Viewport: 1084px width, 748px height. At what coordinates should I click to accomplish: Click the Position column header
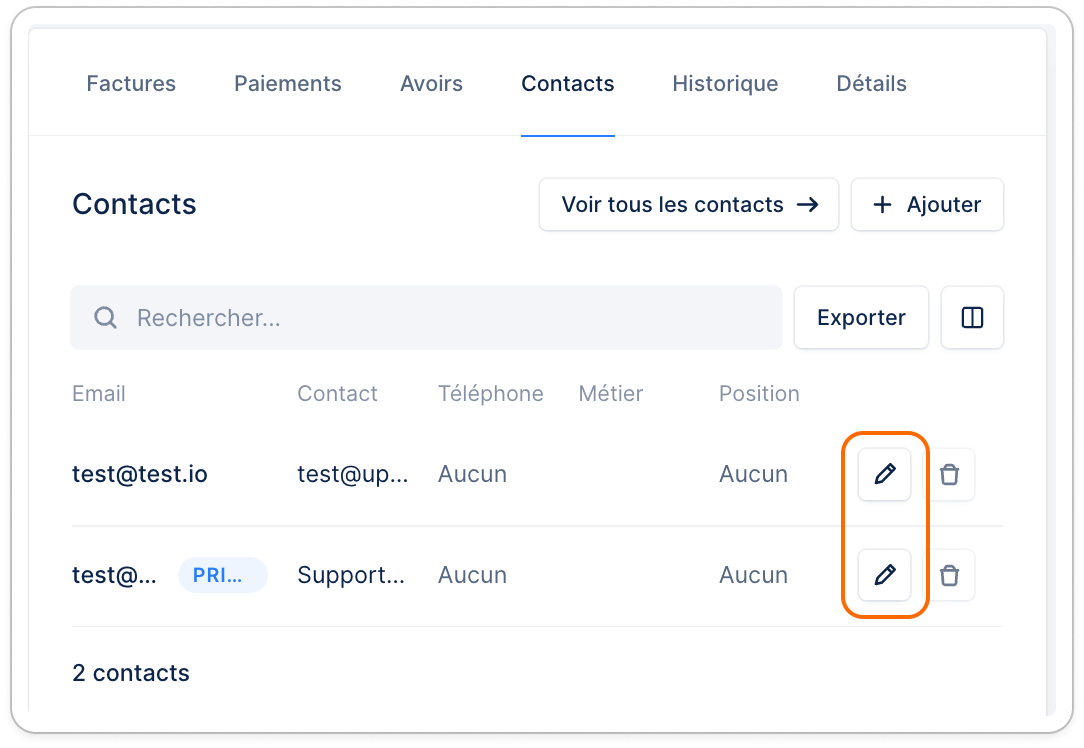(759, 394)
